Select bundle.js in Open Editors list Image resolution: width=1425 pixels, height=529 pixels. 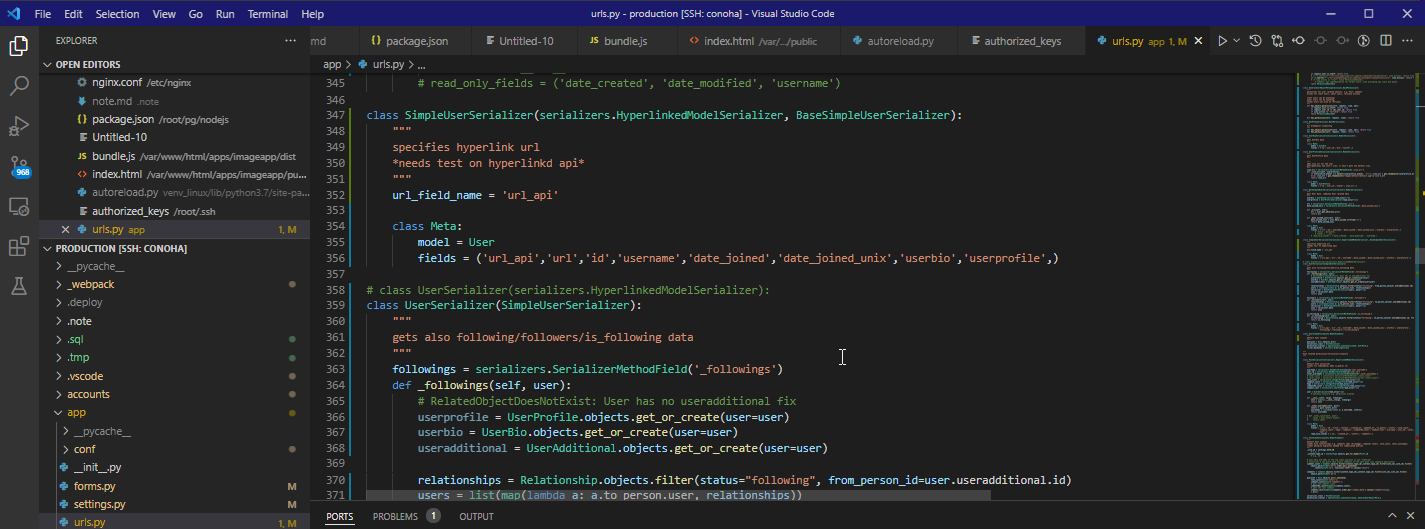point(113,156)
